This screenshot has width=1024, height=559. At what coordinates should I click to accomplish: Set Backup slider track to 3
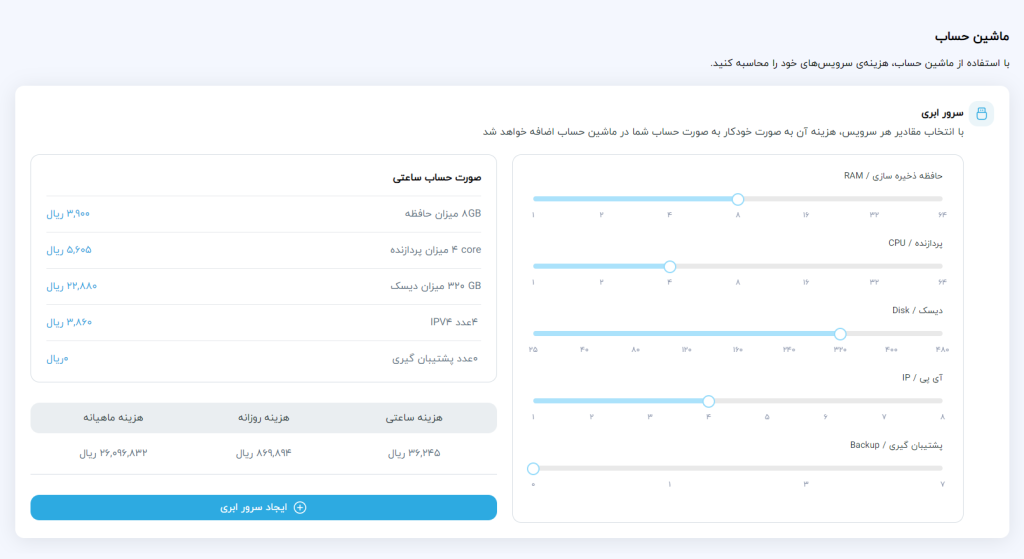pyautogui.click(x=806, y=468)
